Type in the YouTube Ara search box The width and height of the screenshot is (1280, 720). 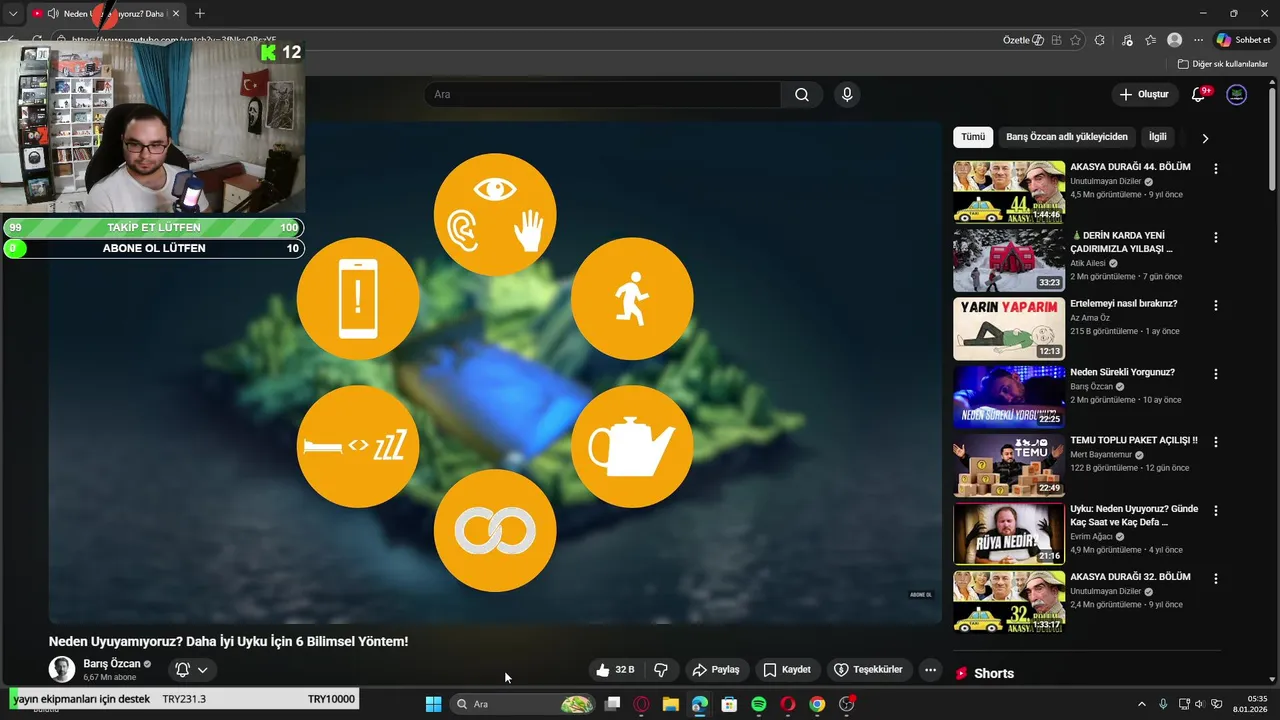tap(603, 95)
